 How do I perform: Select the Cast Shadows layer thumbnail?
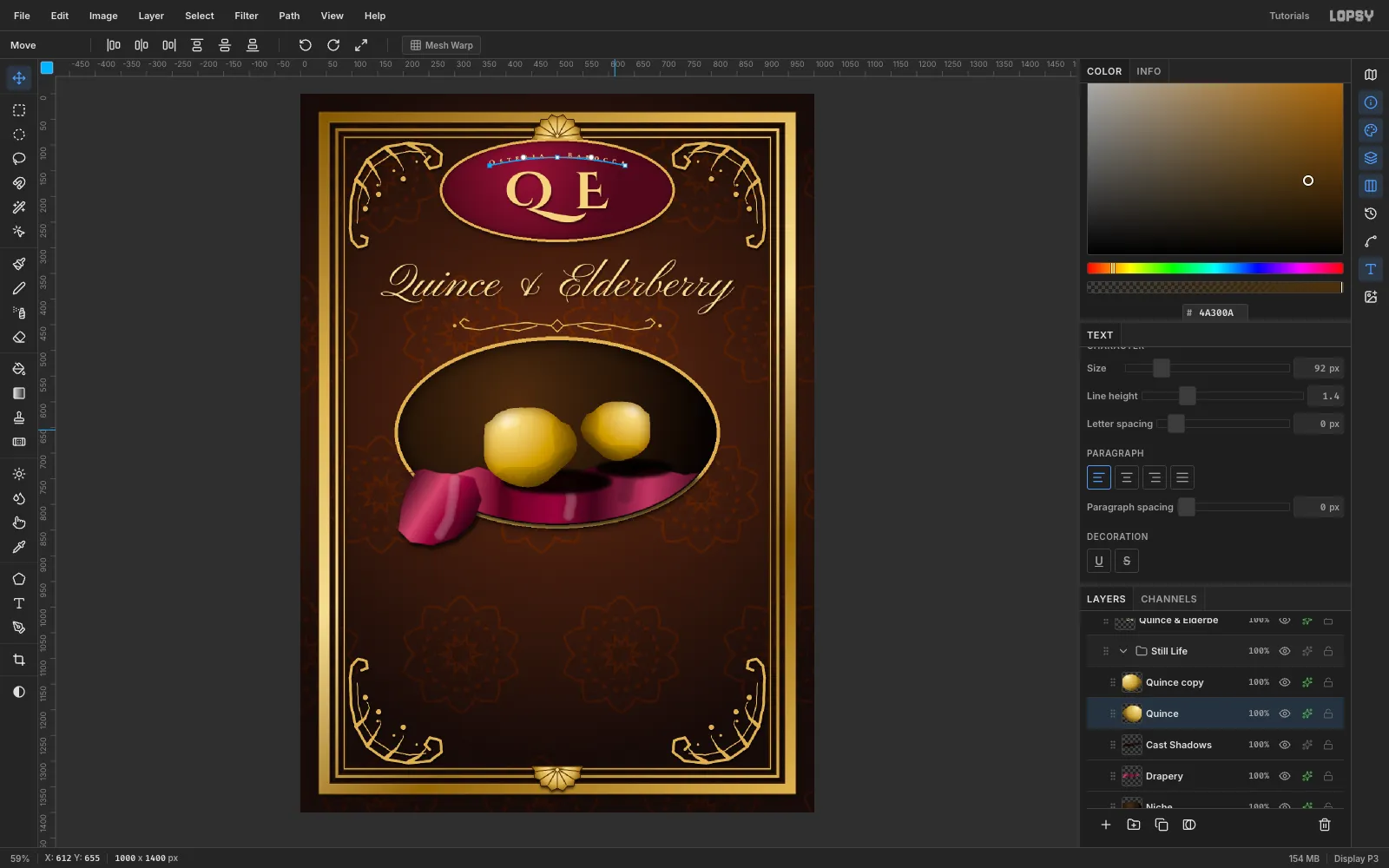click(1132, 745)
